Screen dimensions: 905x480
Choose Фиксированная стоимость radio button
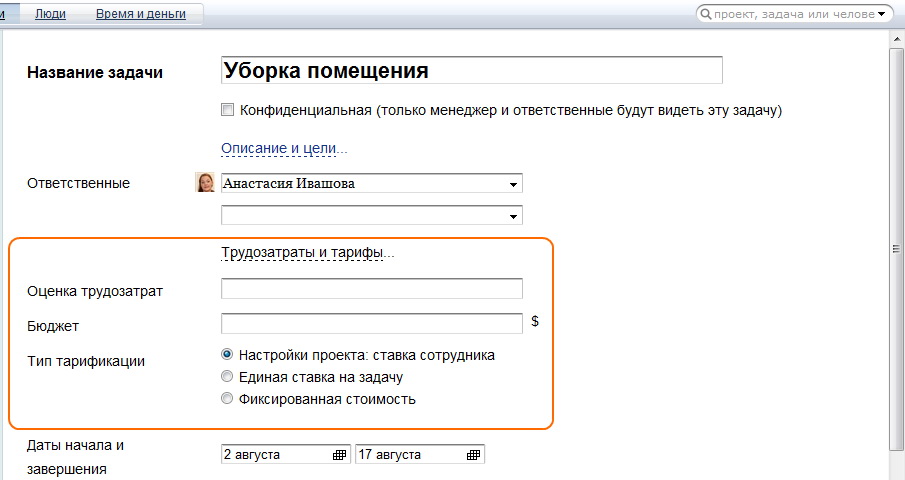228,399
